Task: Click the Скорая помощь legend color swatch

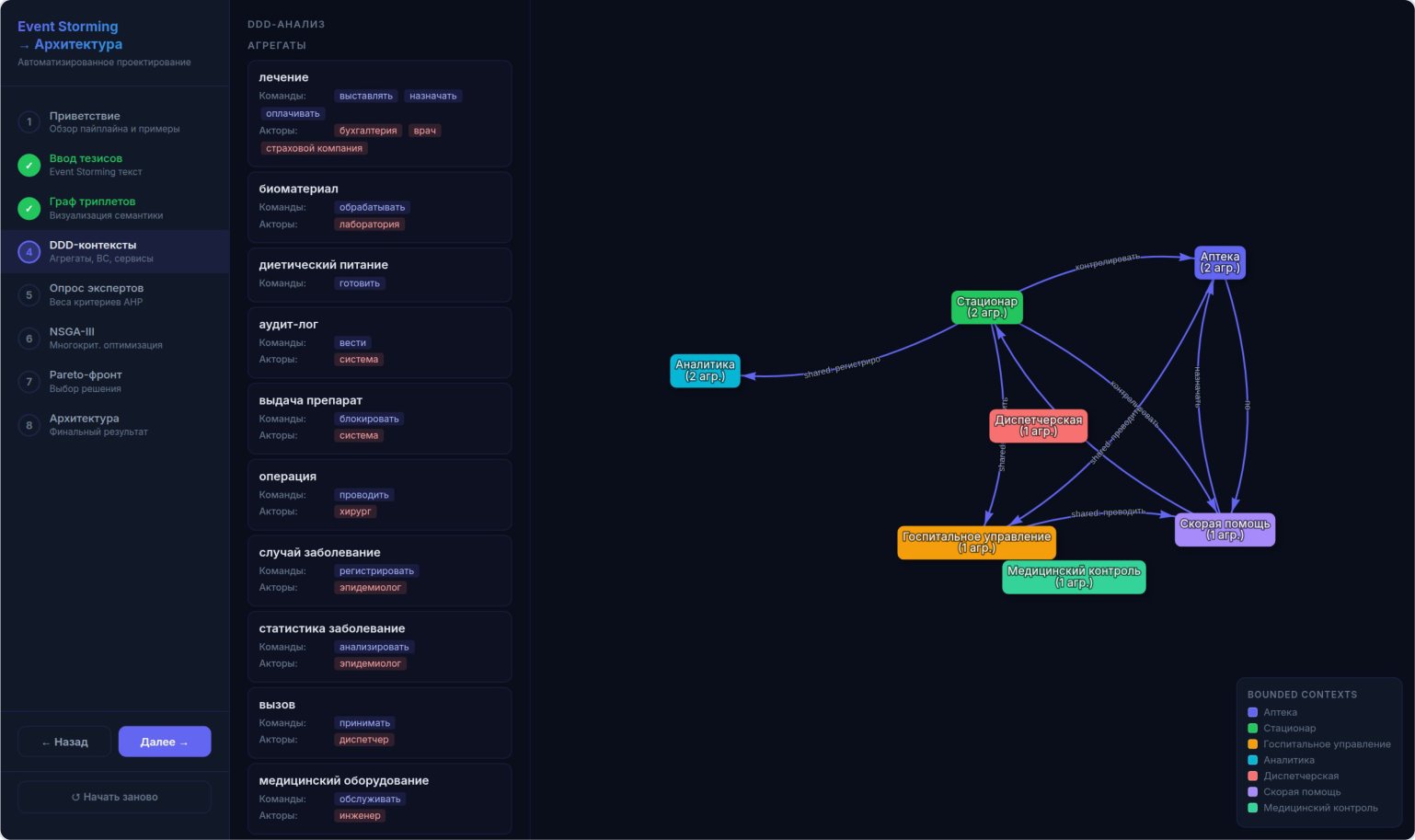Action: pyautogui.click(x=1252, y=792)
